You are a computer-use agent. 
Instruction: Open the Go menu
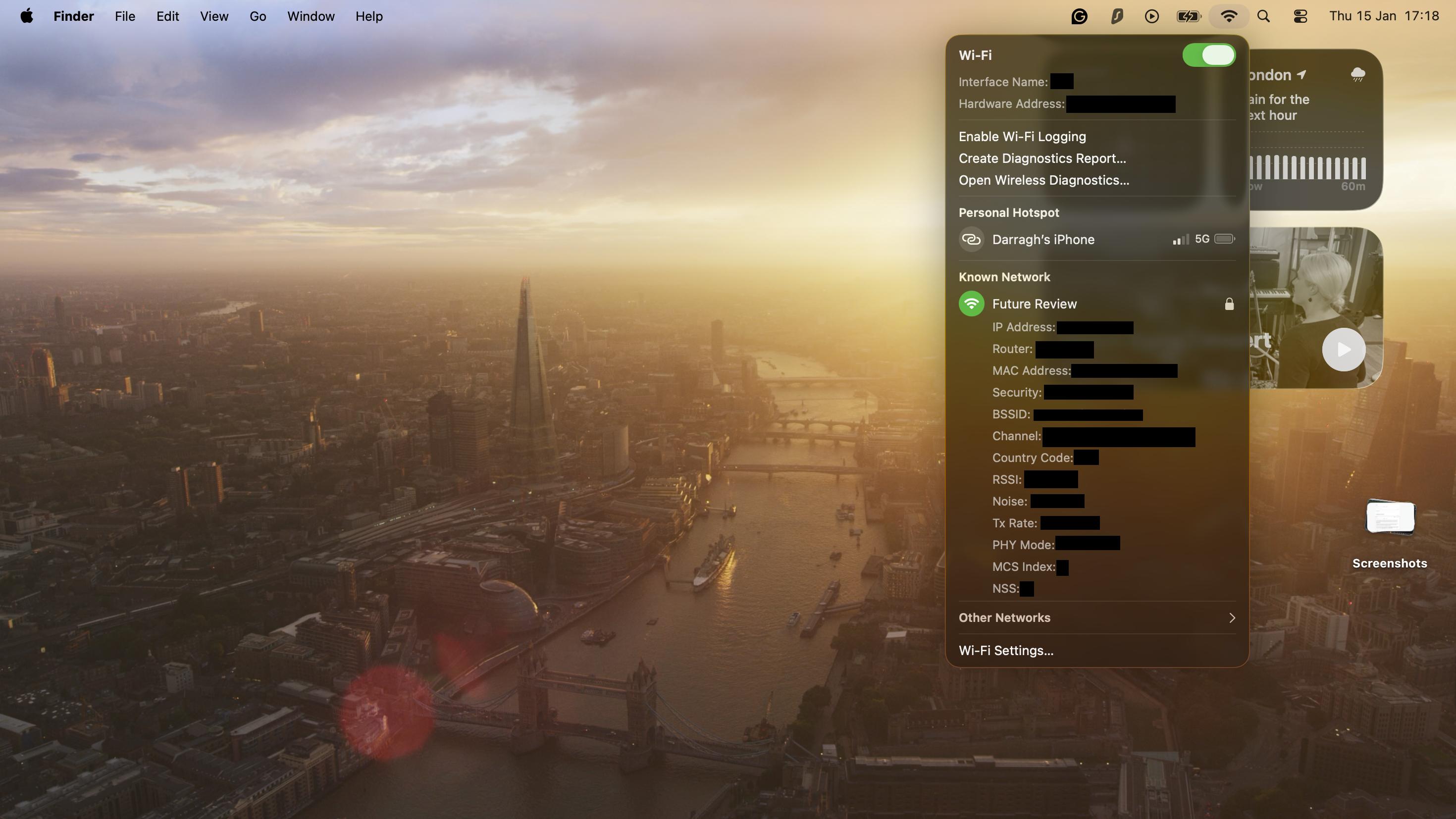(x=257, y=16)
